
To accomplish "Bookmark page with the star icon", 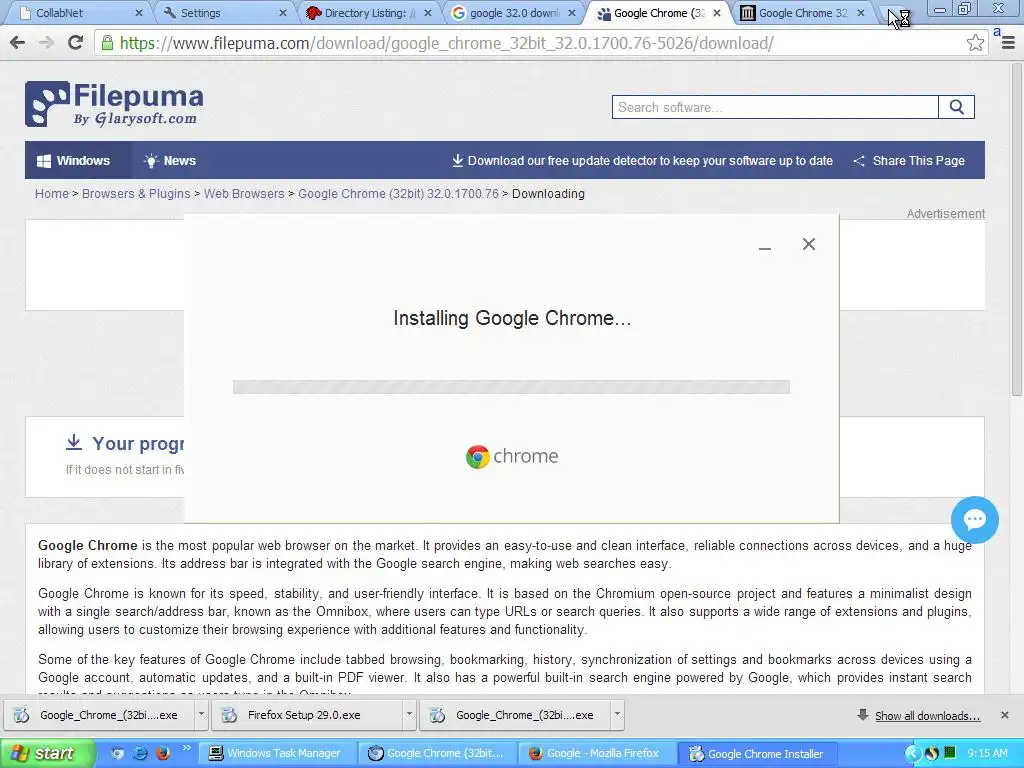I will tap(975, 43).
